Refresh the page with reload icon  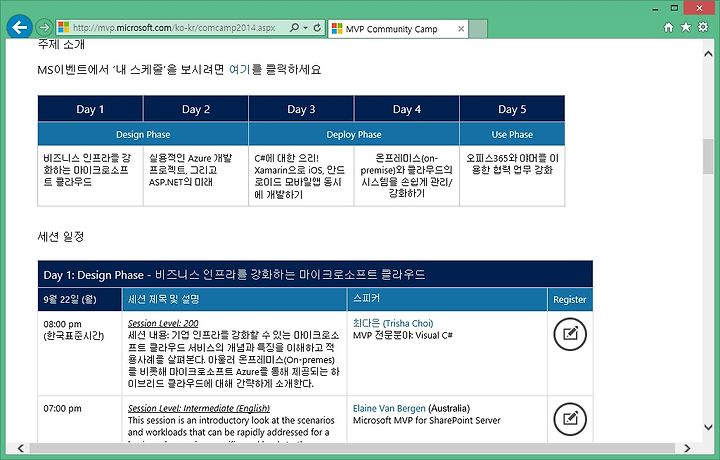click(317, 28)
